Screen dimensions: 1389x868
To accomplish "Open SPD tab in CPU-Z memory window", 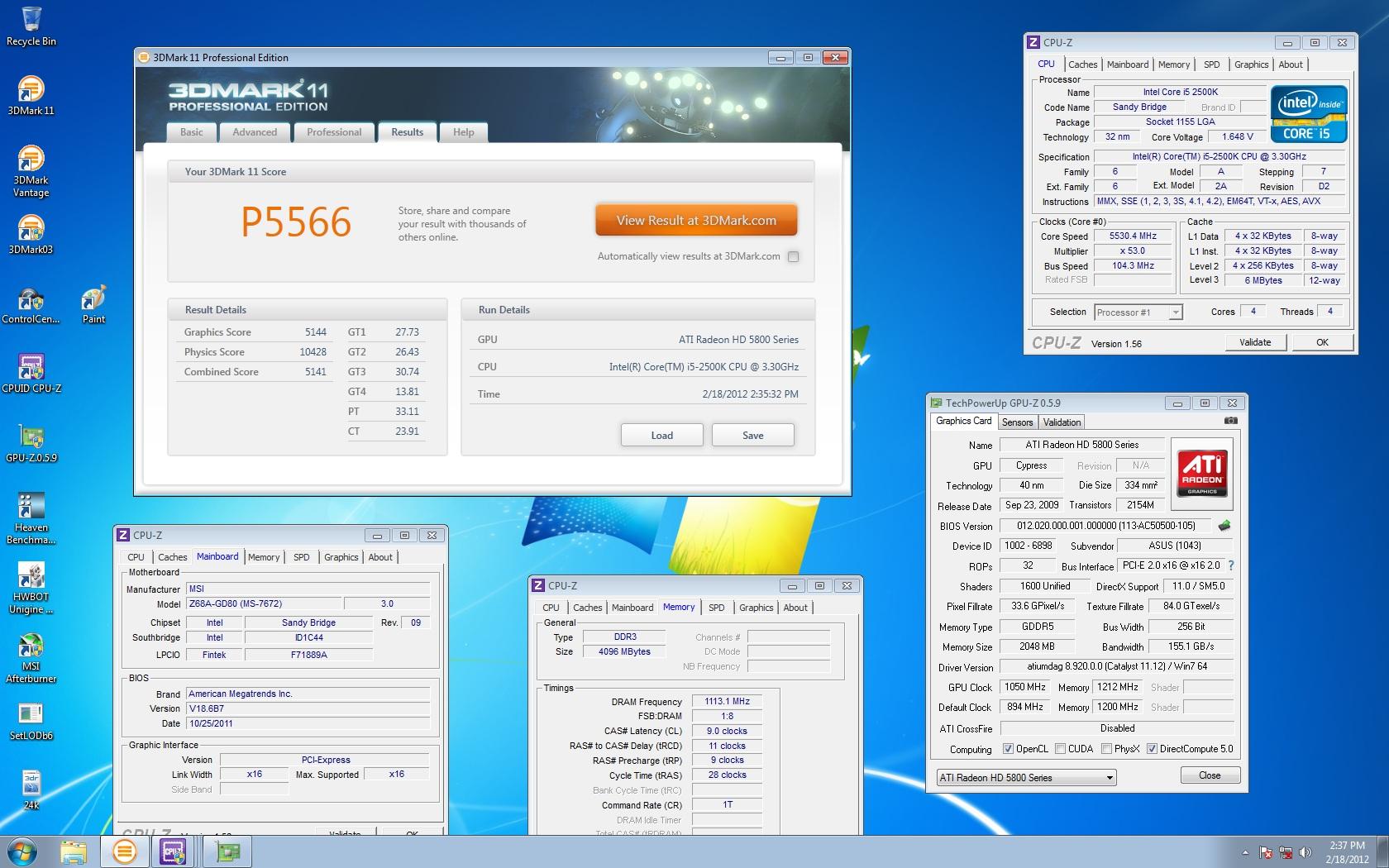I will (717, 608).
